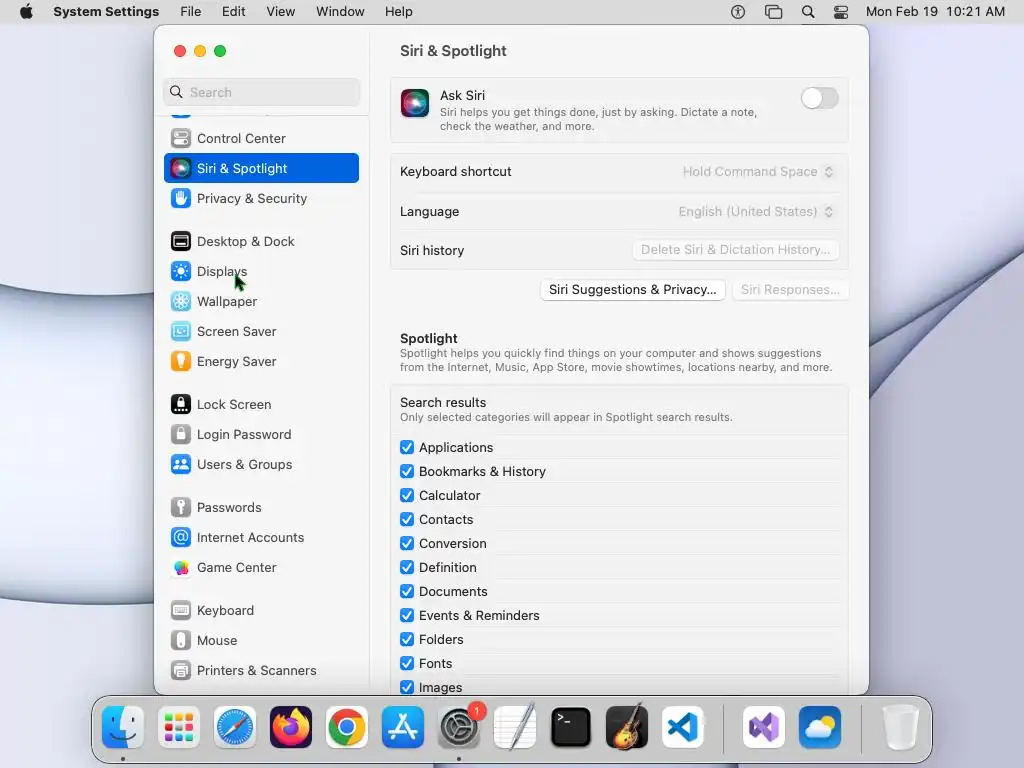
Task: Open the Window menu
Action: click(x=340, y=12)
